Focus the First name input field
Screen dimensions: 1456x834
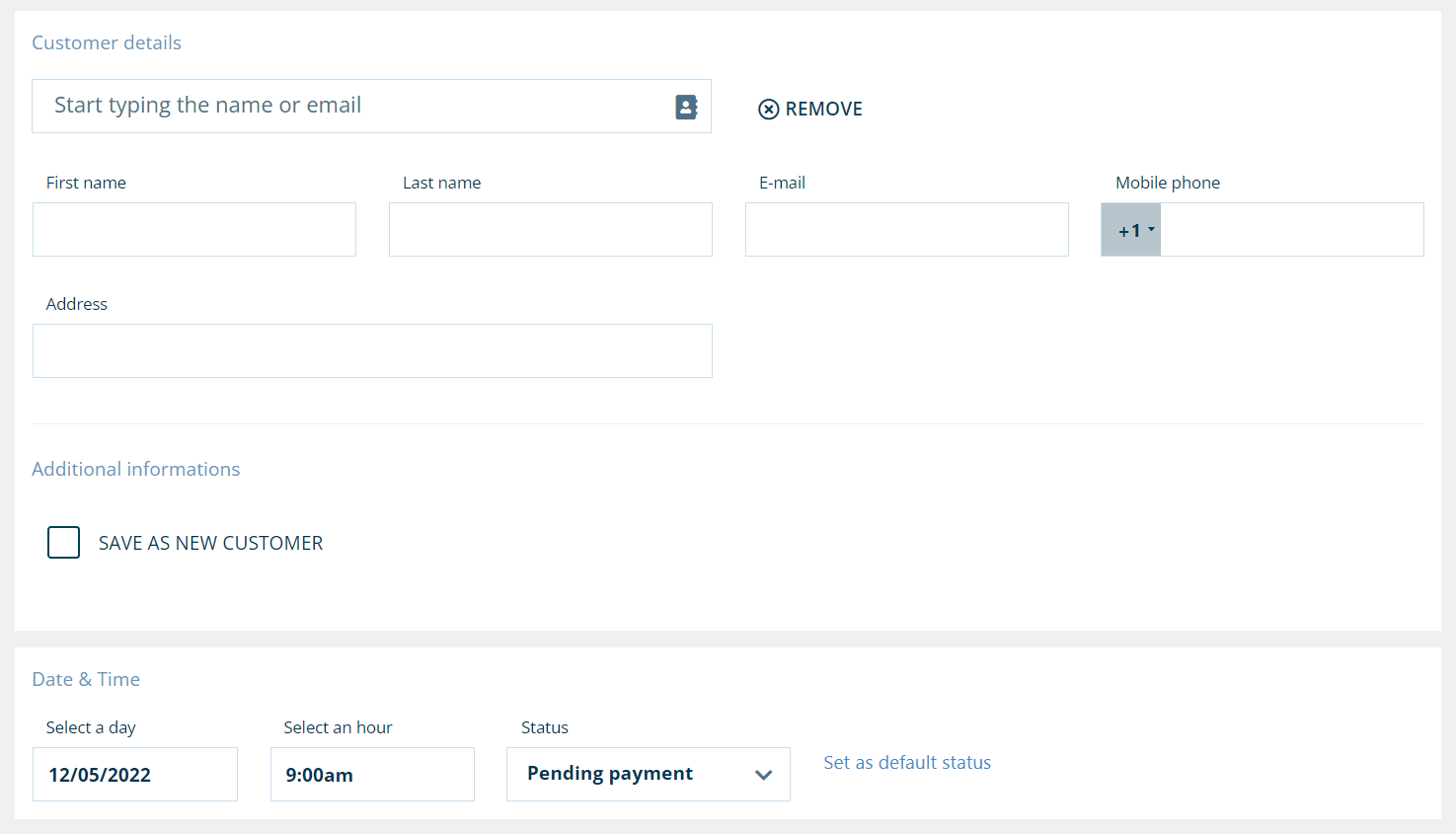pyautogui.click(x=194, y=230)
